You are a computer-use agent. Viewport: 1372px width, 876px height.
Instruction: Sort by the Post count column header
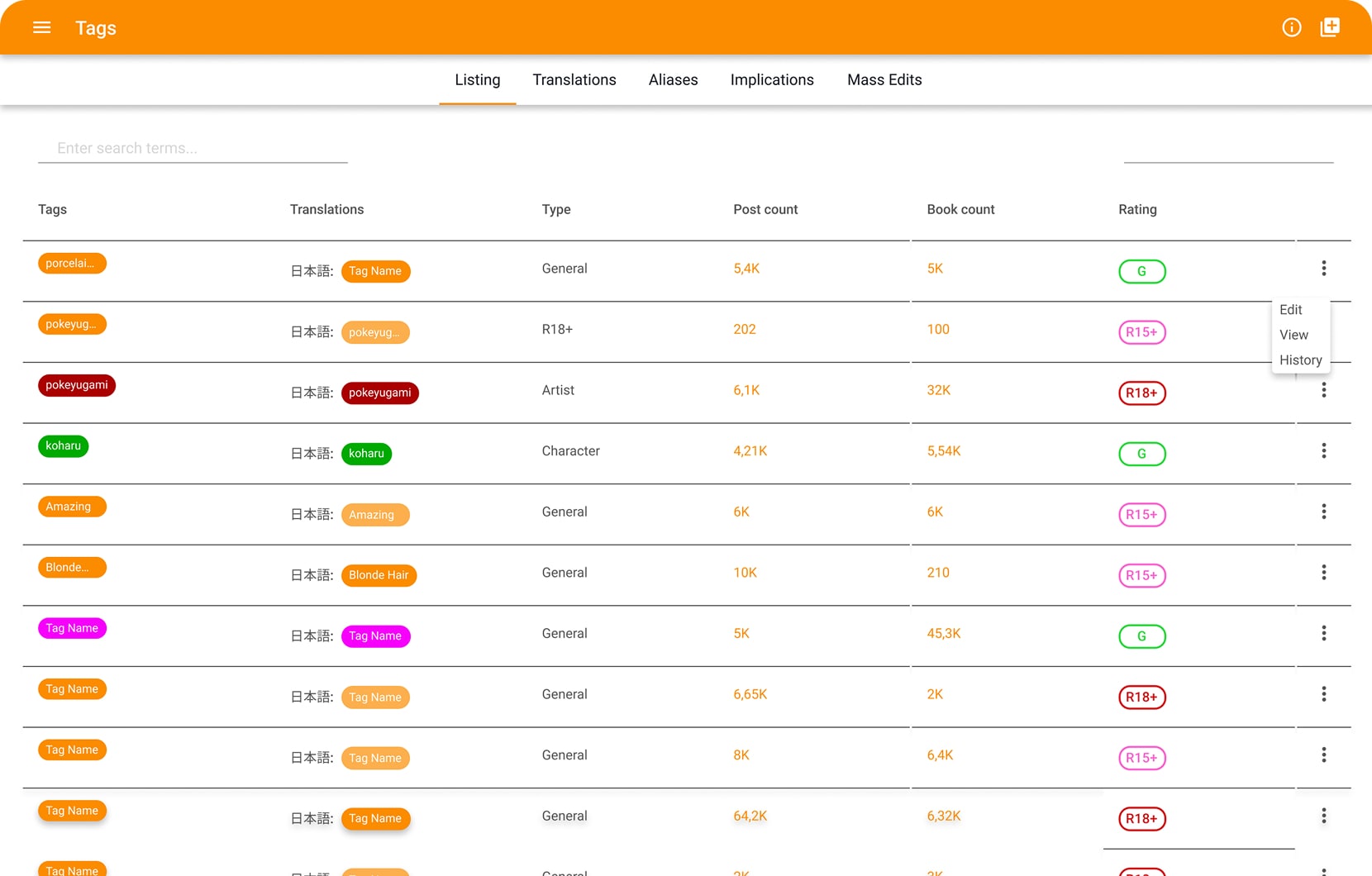pyautogui.click(x=765, y=210)
